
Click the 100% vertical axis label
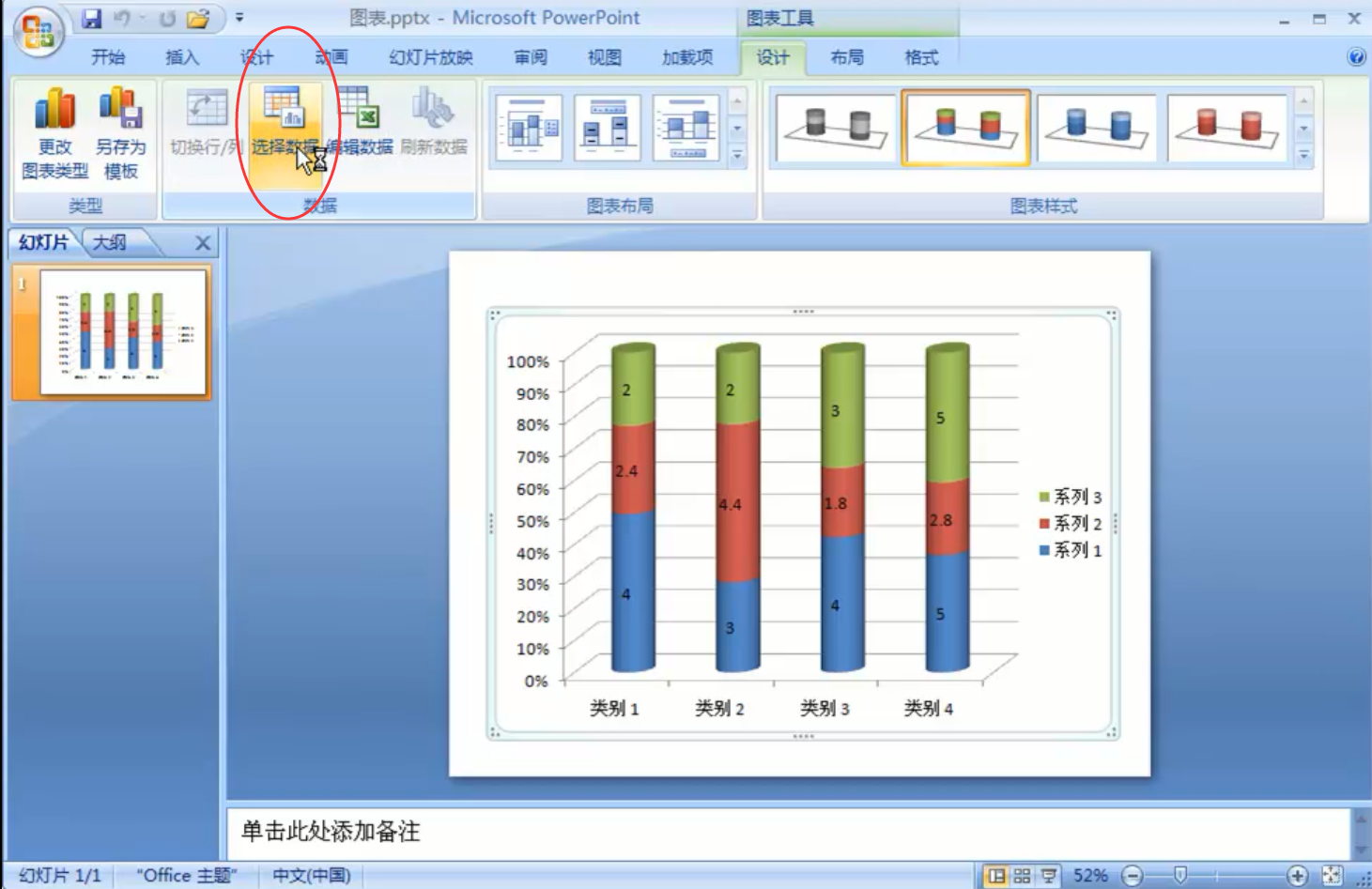(528, 361)
